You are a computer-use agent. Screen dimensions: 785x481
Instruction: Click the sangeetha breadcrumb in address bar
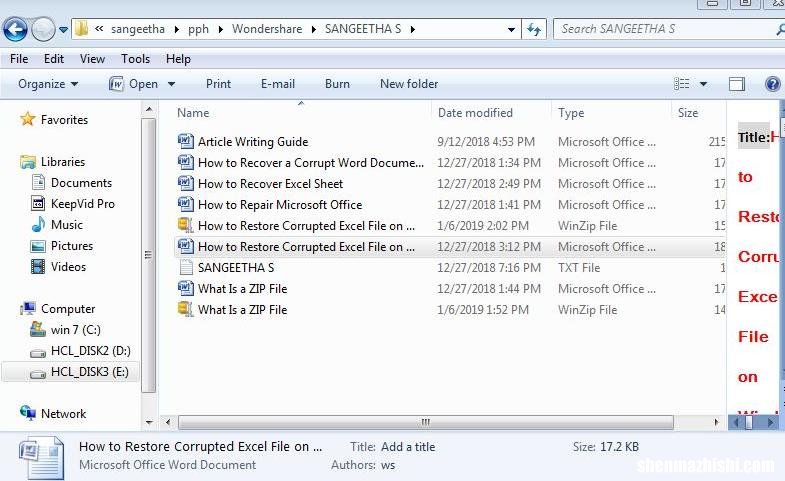138,30
